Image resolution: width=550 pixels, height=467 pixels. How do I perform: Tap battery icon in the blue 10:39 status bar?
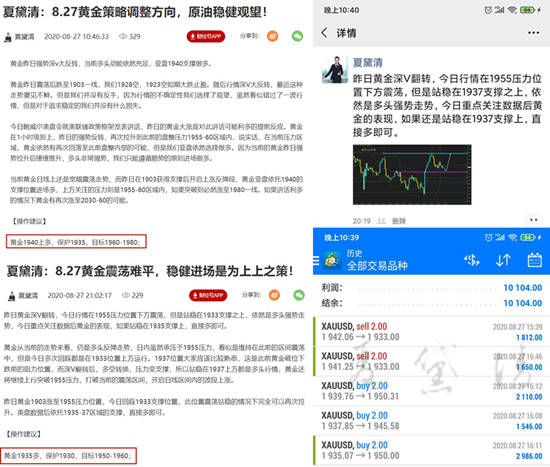point(528,238)
